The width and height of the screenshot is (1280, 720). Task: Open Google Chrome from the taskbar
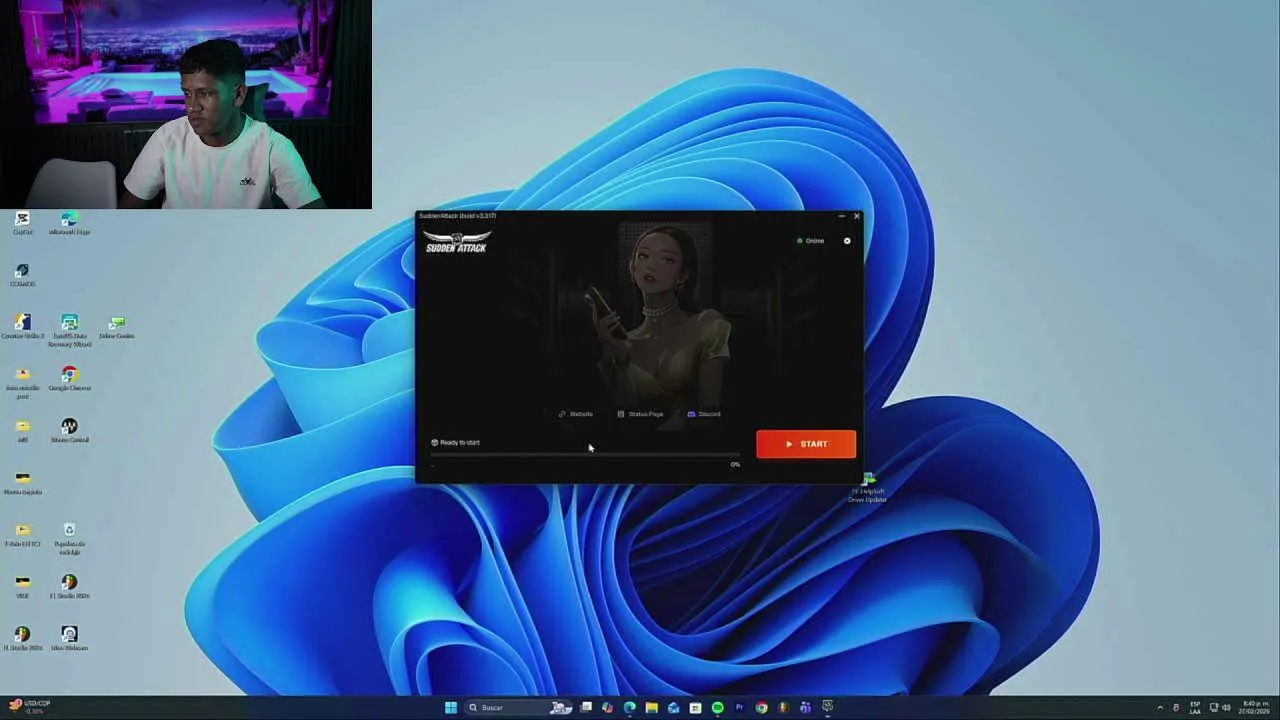[761, 708]
